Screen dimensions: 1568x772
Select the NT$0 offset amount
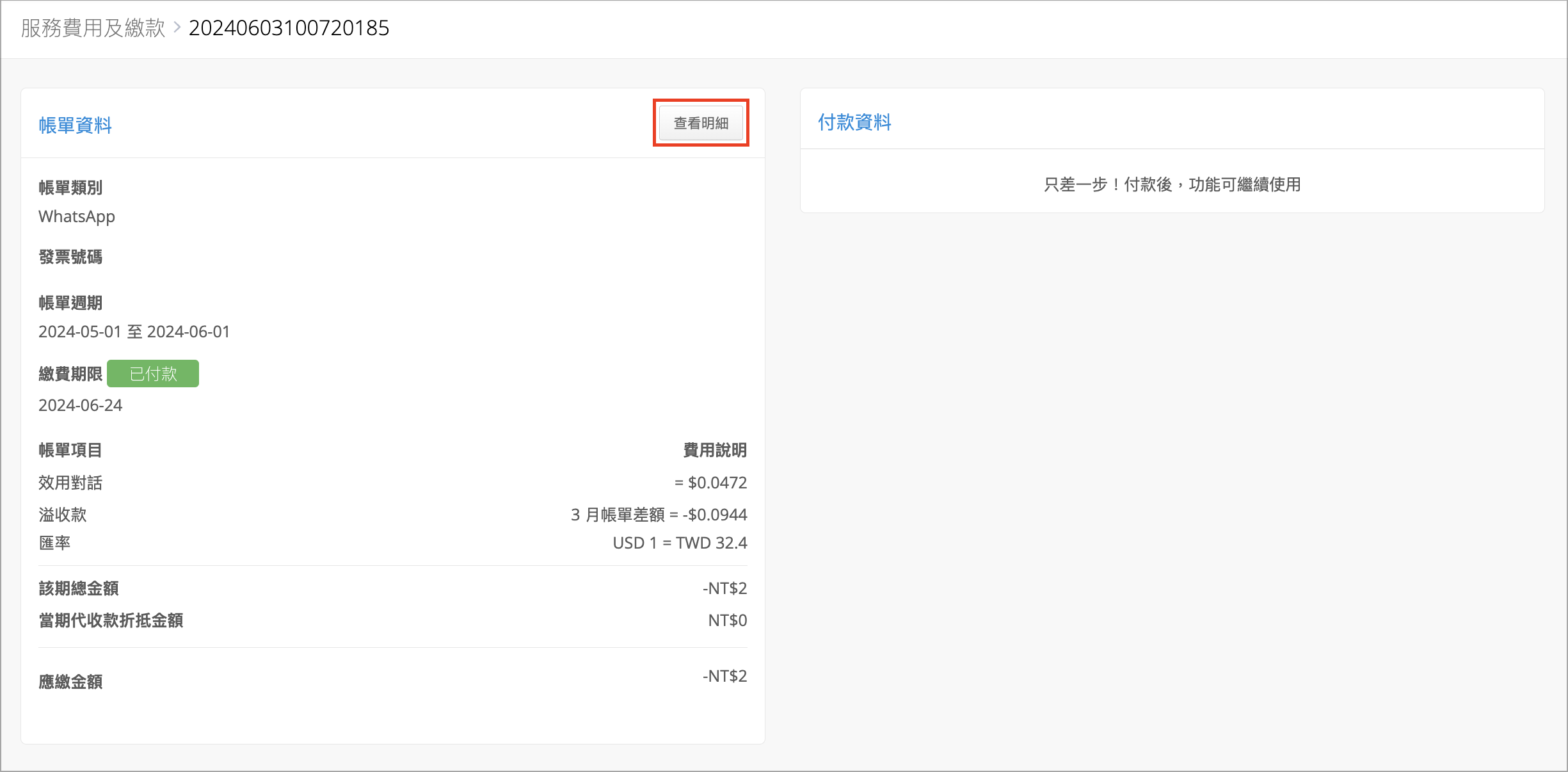pos(727,620)
